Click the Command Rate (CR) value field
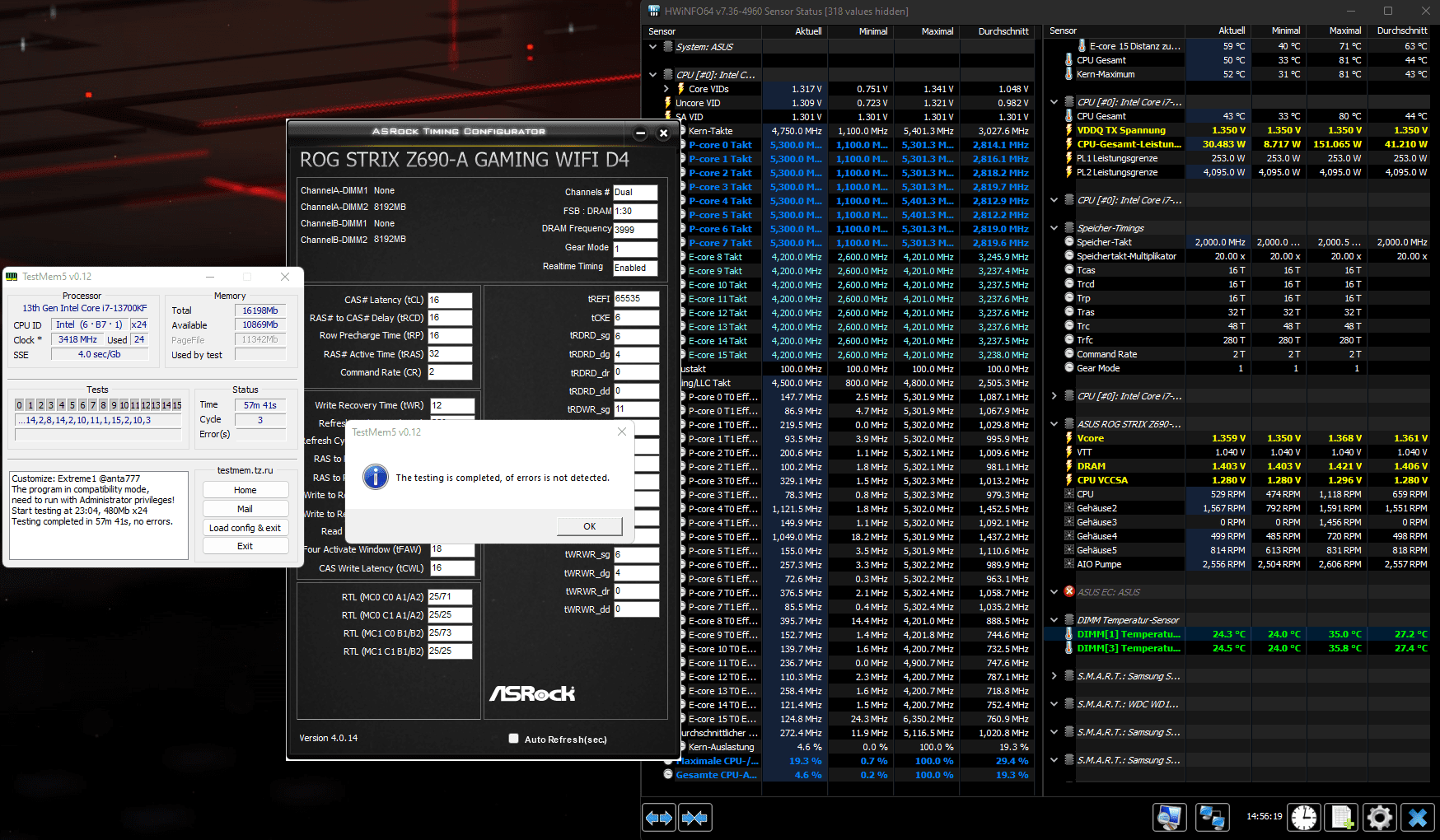The height and width of the screenshot is (840, 1440). 450,372
